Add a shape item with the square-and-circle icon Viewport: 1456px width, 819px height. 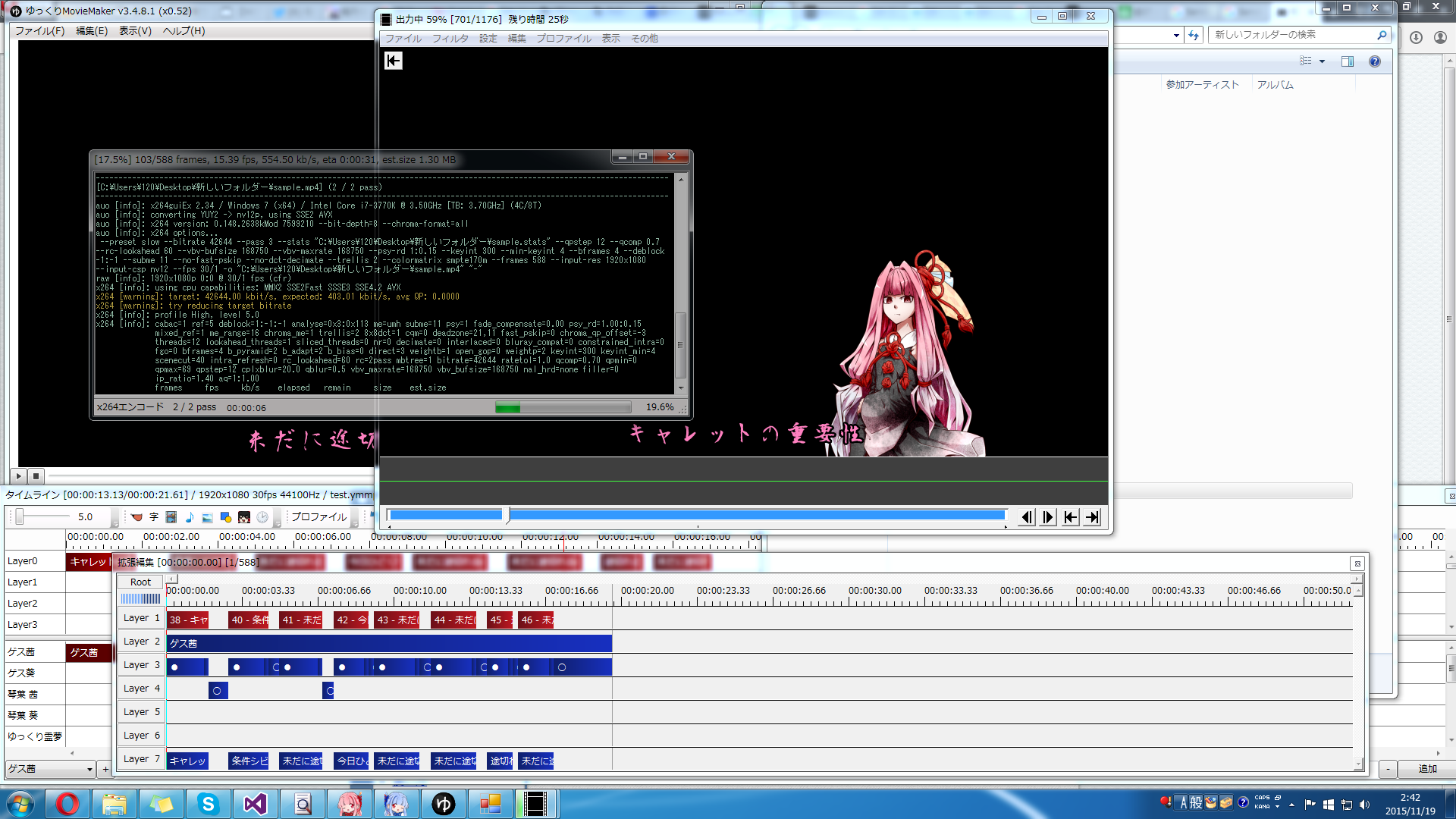click(225, 517)
